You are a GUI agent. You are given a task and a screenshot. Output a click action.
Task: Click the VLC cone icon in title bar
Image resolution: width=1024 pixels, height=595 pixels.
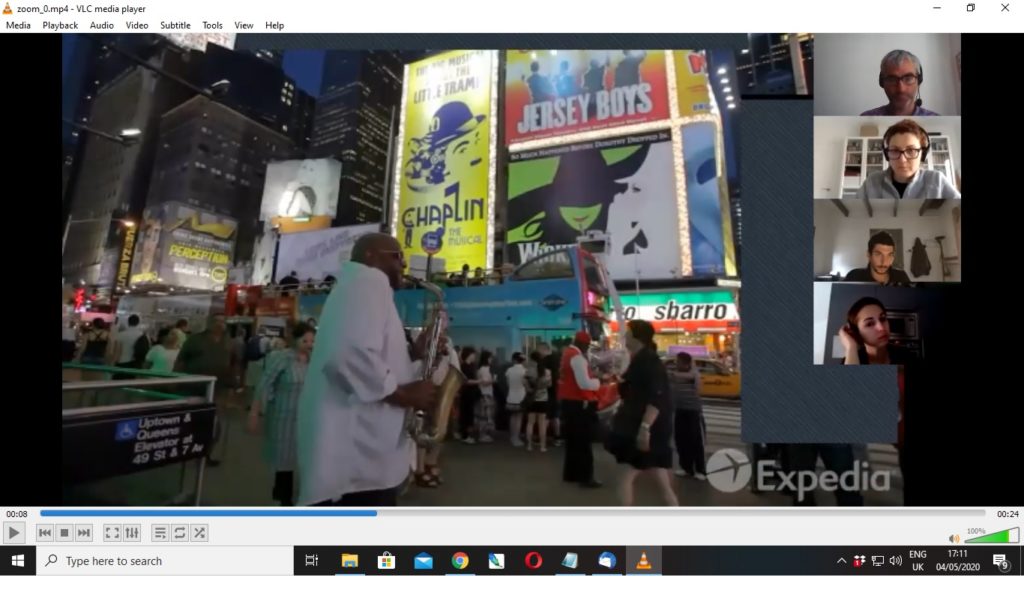pyautogui.click(x=8, y=8)
